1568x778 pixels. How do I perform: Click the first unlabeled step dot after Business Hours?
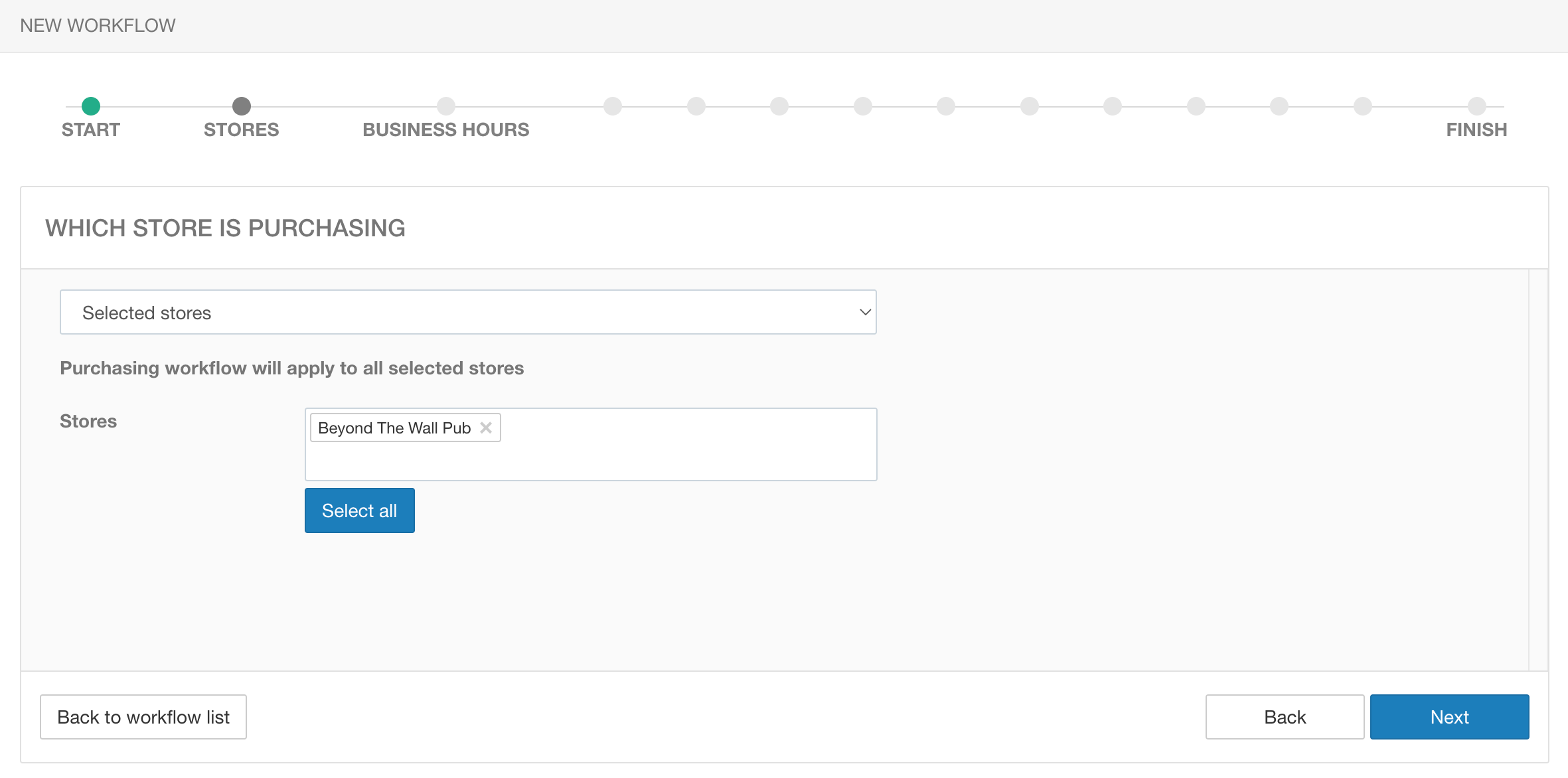(613, 106)
